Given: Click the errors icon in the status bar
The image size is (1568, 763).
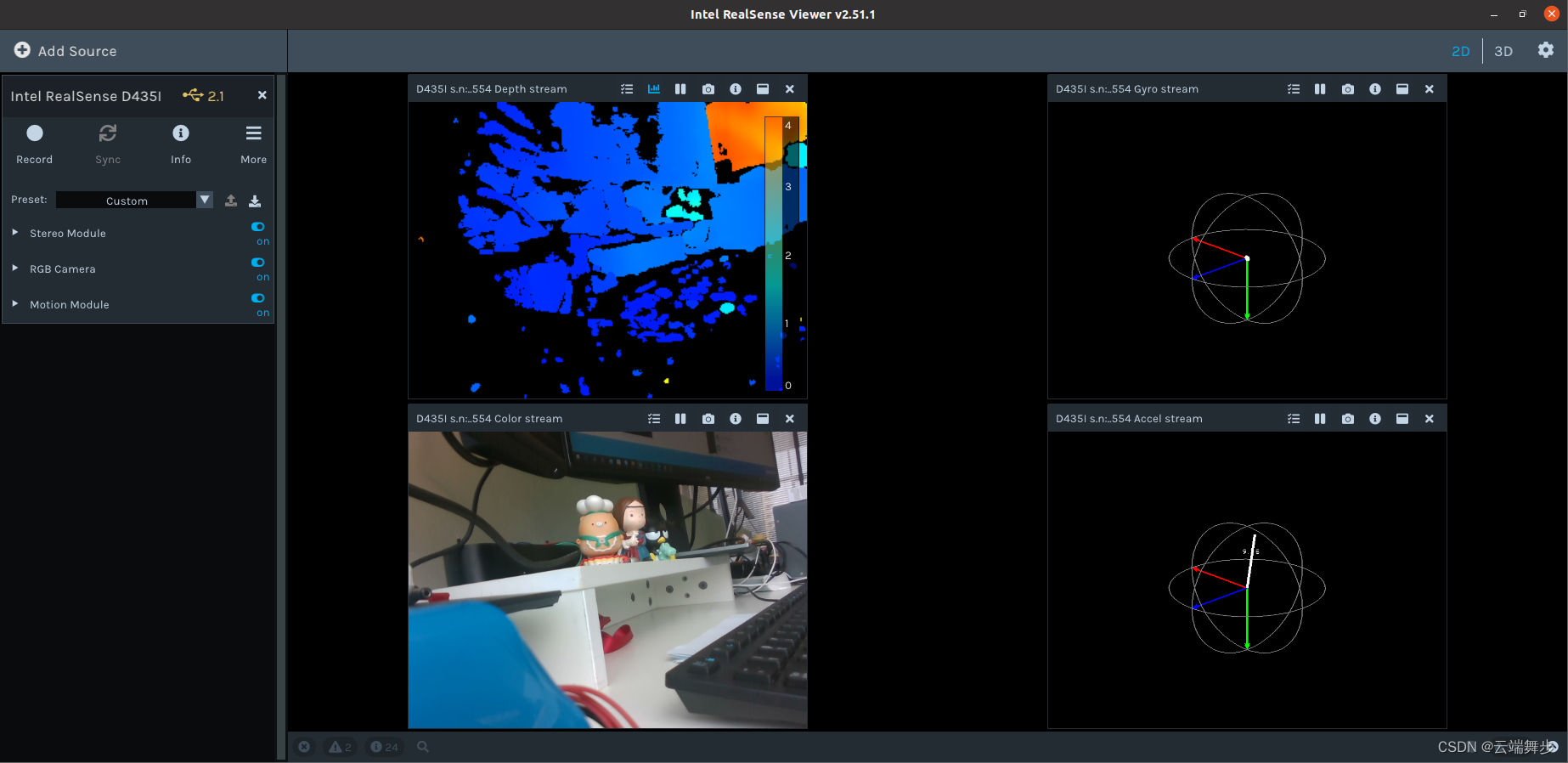Looking at the screenshot, I should [304, 747].
